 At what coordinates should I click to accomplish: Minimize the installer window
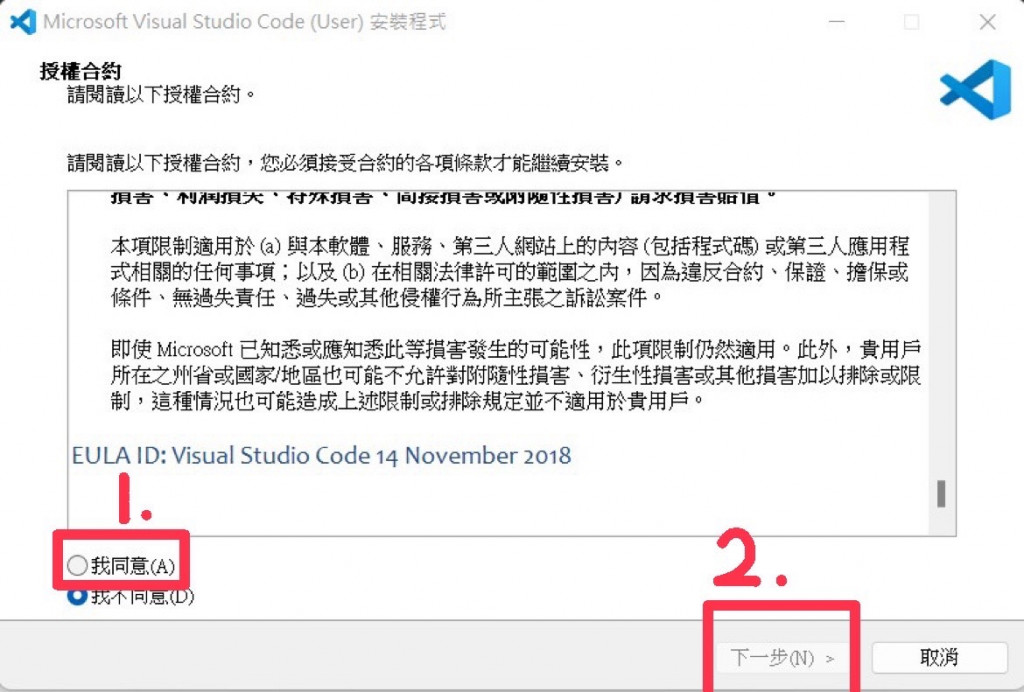(x=837, y=22)
